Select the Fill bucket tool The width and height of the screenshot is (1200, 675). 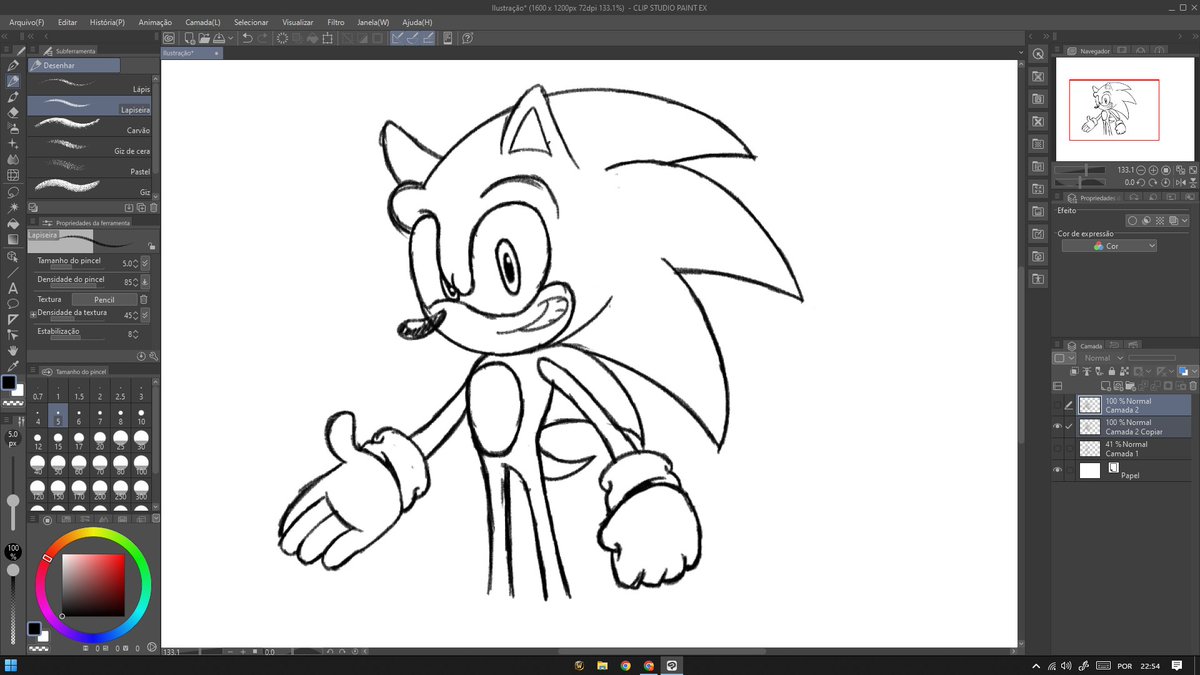click(x=13, y=224)
